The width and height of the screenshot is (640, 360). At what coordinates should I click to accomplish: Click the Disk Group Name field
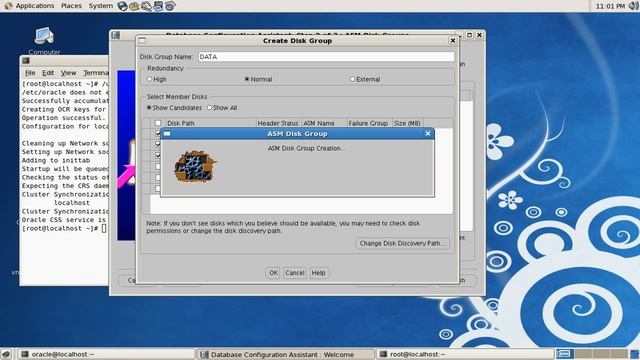coord(326,57)
